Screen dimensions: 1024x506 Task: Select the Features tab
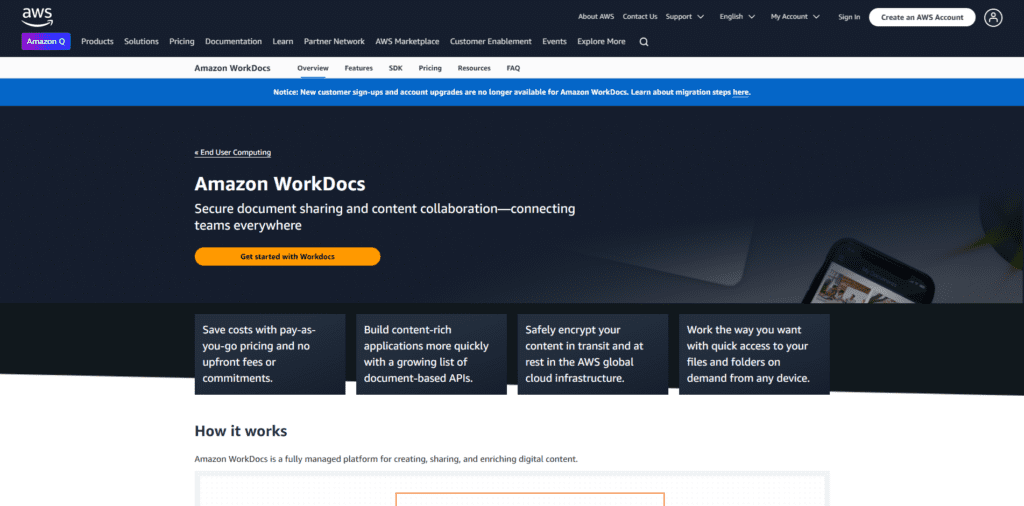tap(359, 68)
